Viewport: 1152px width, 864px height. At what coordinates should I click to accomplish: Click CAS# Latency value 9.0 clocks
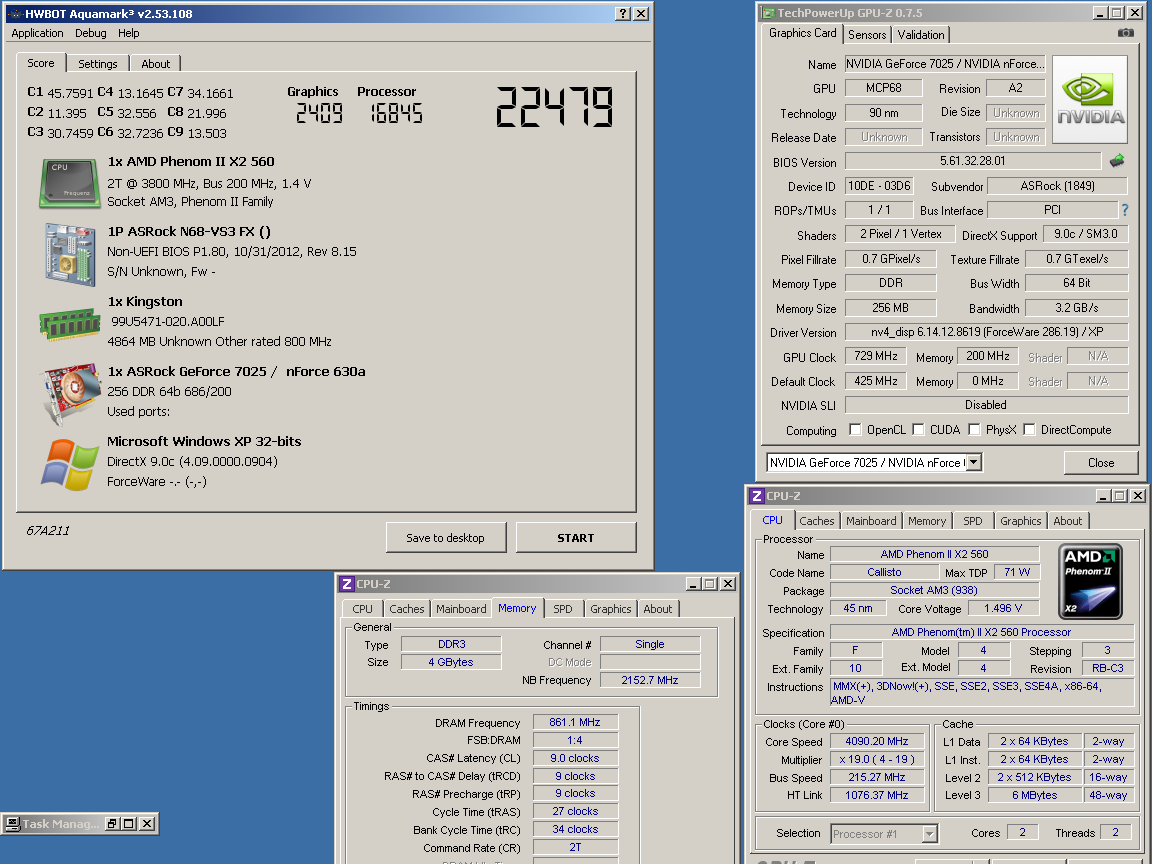[575, 758]
